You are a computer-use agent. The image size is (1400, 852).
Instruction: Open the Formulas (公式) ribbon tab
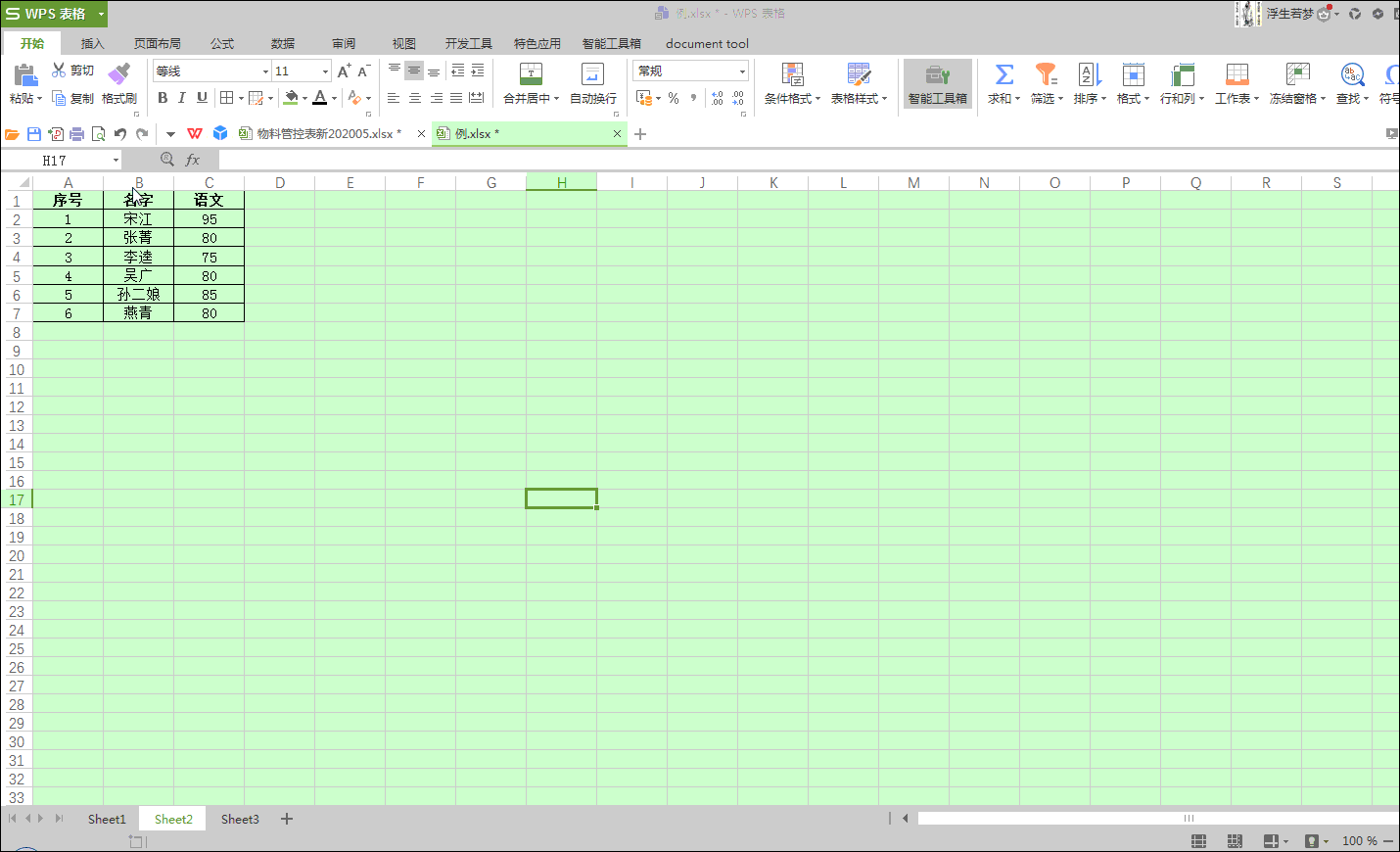(x=222, y=43)
